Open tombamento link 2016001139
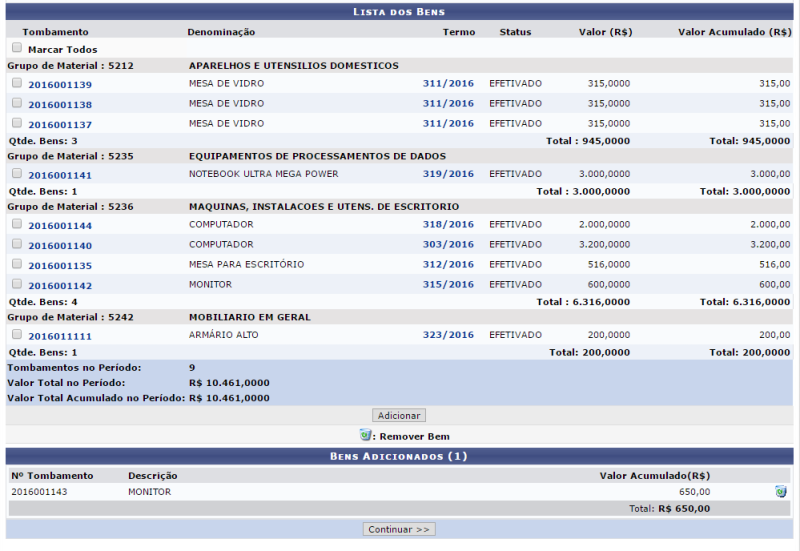The width and height of the screenshot is (800, 551). tap(60, 85)
